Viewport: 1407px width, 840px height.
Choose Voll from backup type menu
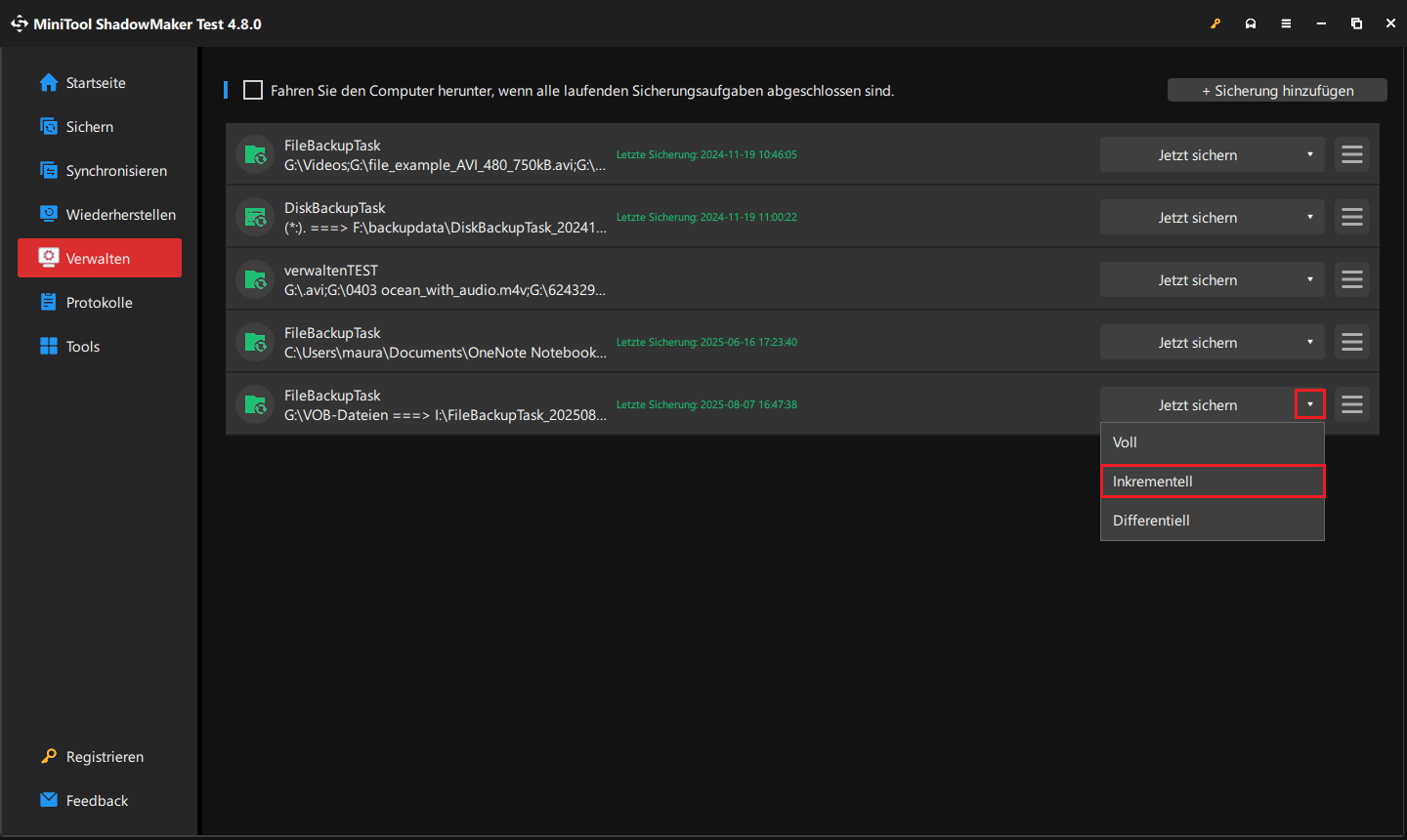[x=1213, y=442]
